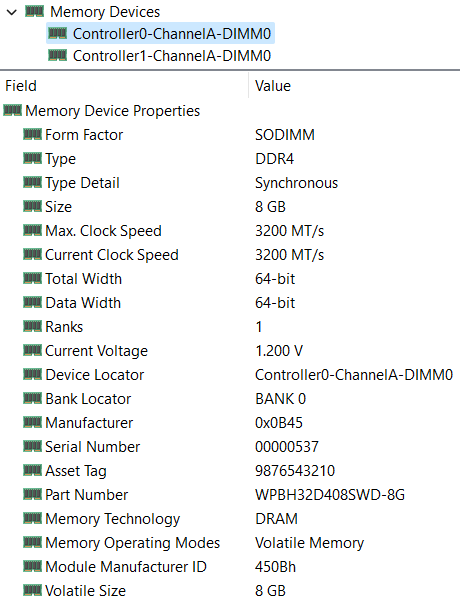The image size is (460, 602).
Task: Select the Manufacturer value 0x0B45
Action: pos(279,423)
